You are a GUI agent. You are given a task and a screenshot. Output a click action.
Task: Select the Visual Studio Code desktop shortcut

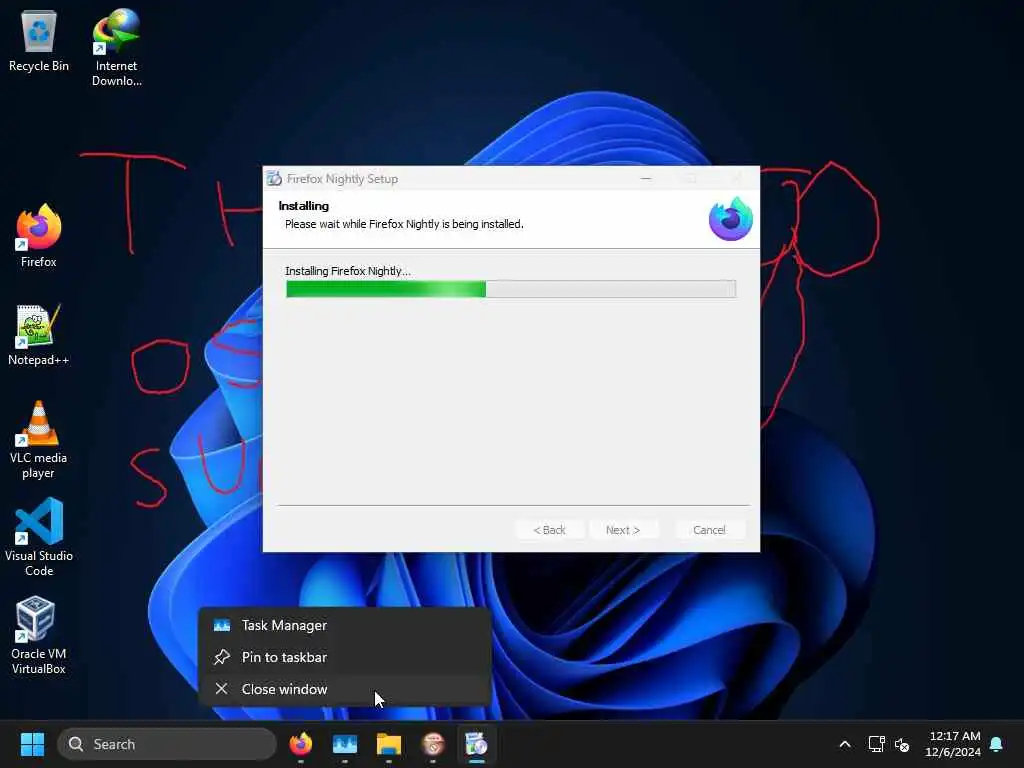click(x=39, y=537)
